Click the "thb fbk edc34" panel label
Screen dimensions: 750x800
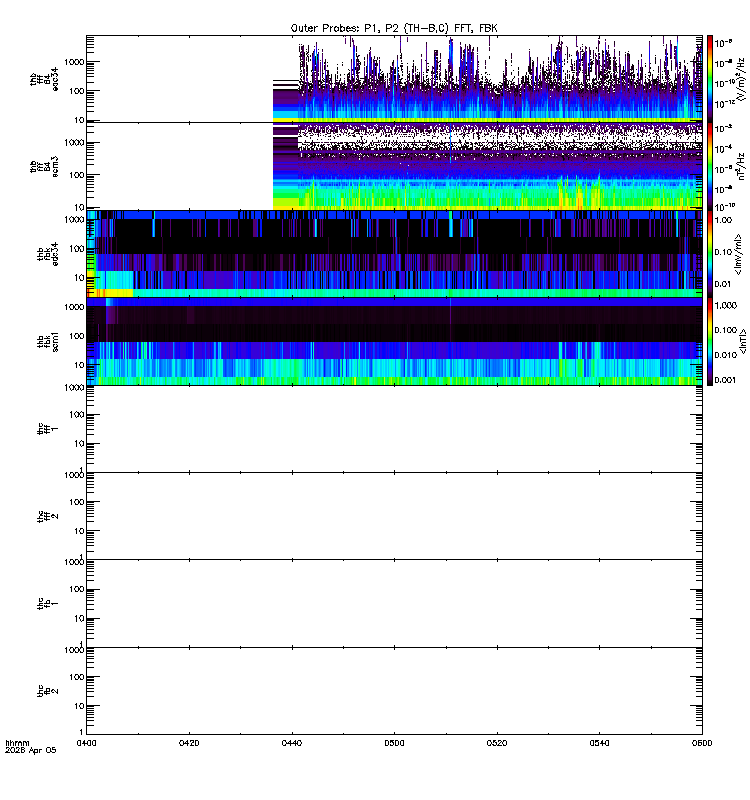coord(48,254)
